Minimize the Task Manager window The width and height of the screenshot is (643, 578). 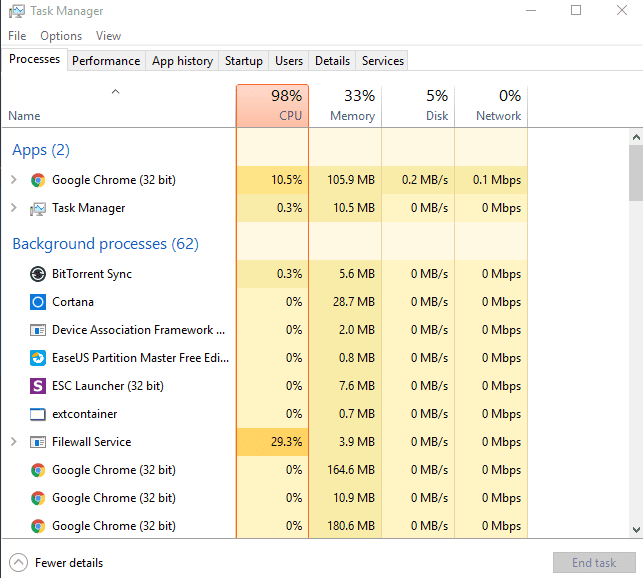(x=531, y=10)
